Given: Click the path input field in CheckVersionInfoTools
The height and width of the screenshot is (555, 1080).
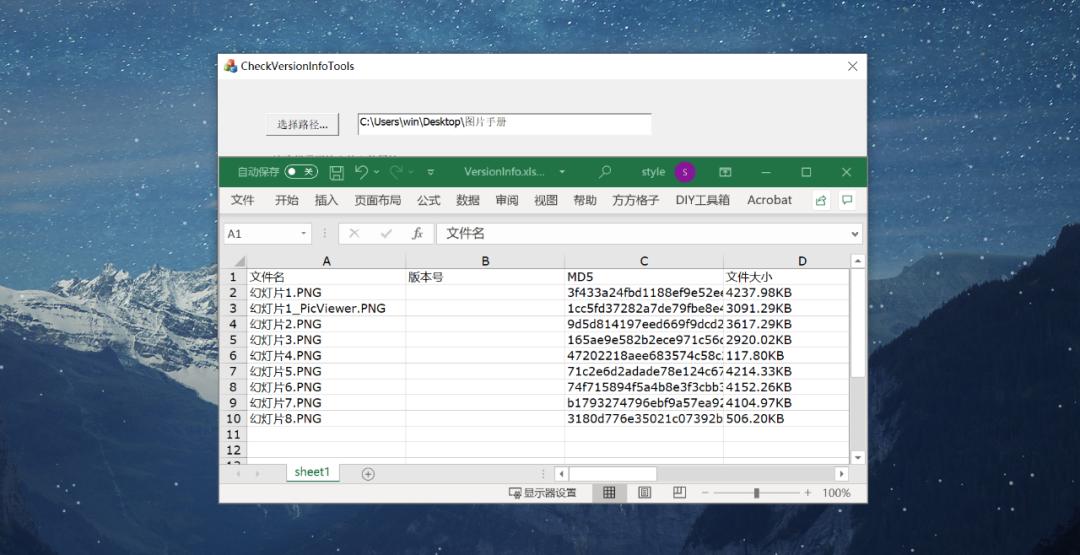Looking at the screenshot, I should click(504, 124).
